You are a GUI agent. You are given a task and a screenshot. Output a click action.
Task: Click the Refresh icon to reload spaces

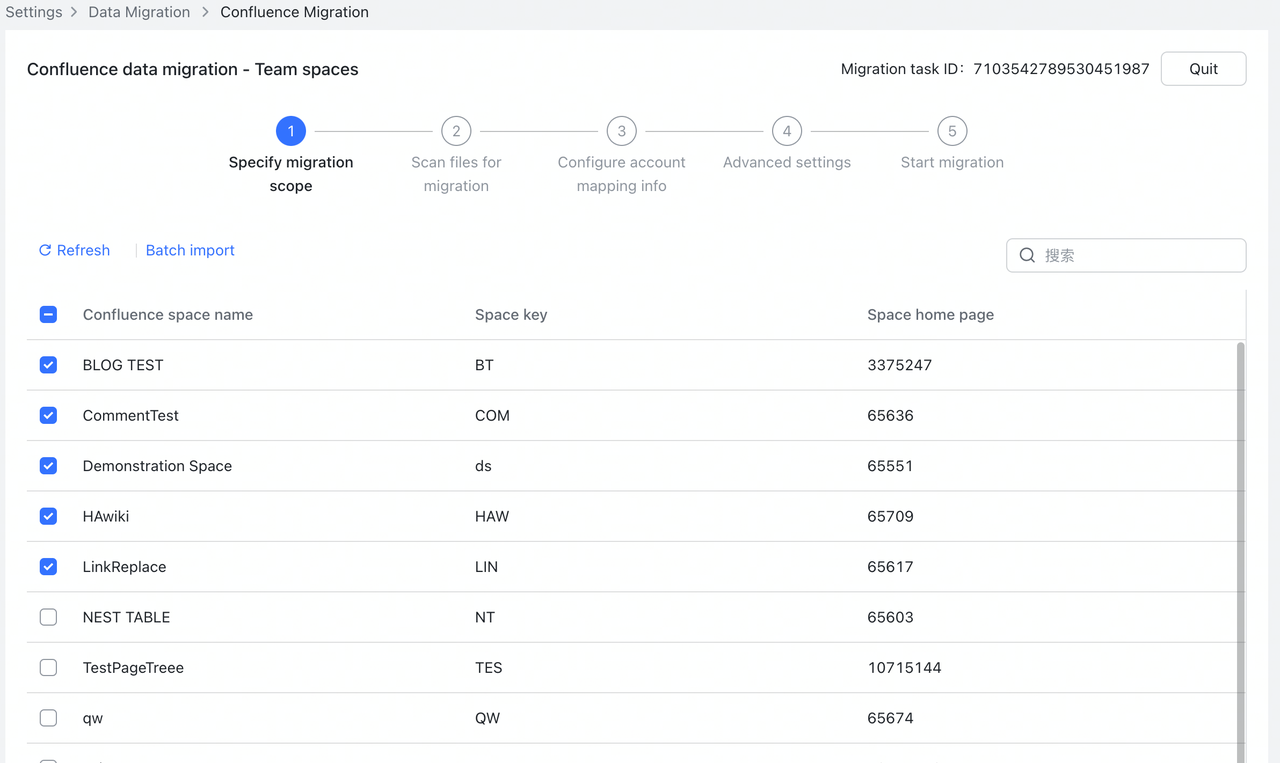click(x=43, y=250)
